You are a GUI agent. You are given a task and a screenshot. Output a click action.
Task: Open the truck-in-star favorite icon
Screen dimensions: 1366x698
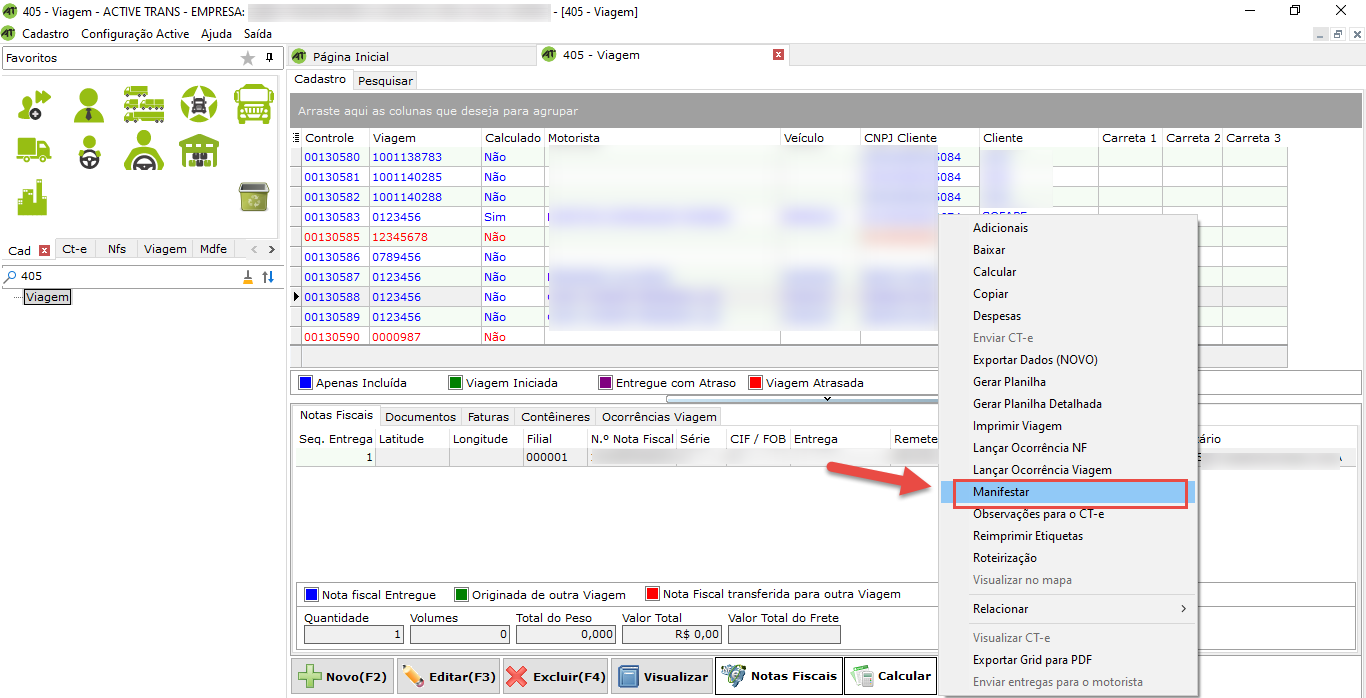[x=198, y=103]
